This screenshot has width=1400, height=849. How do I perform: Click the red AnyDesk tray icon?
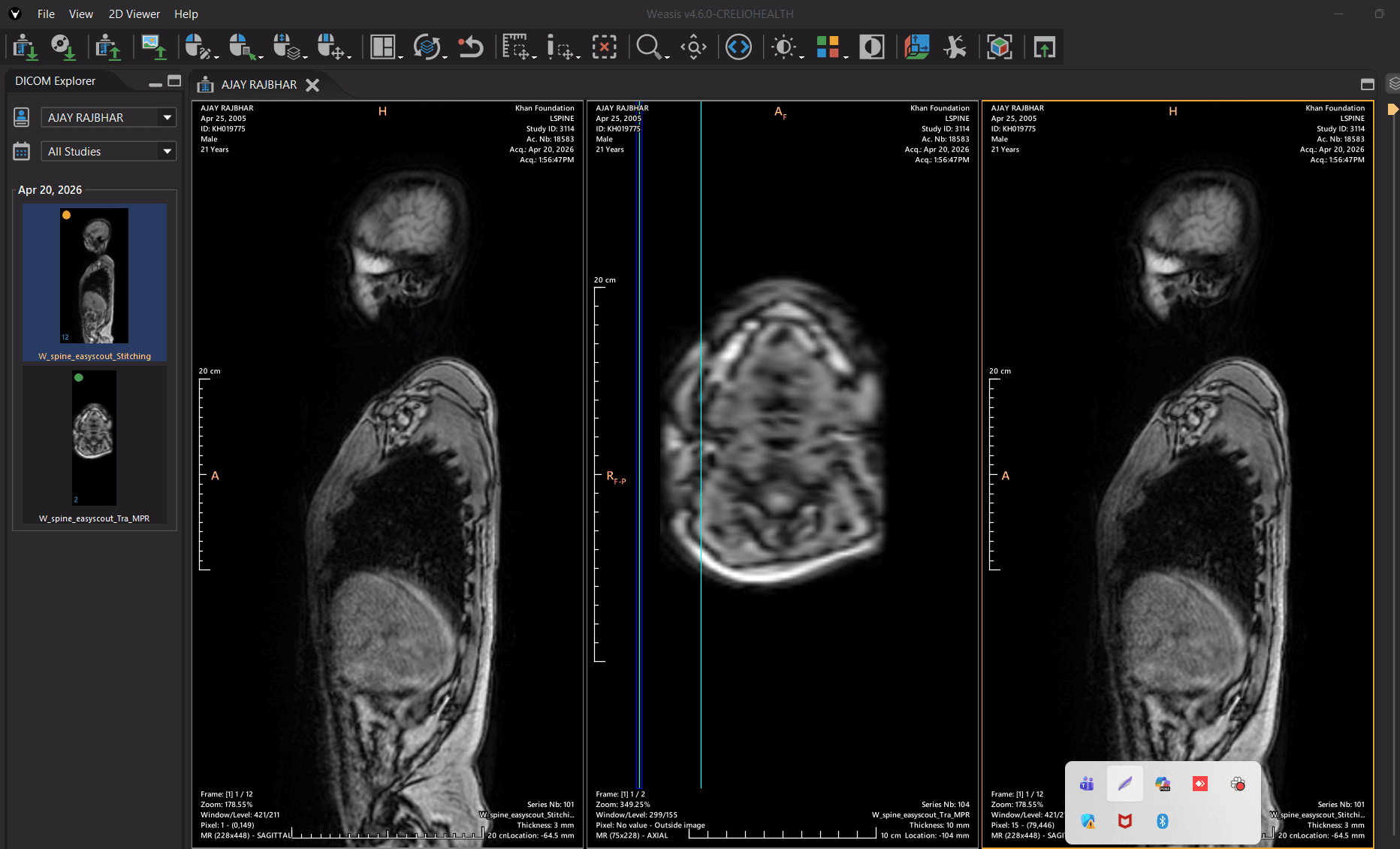click(x=1200, y=784)
